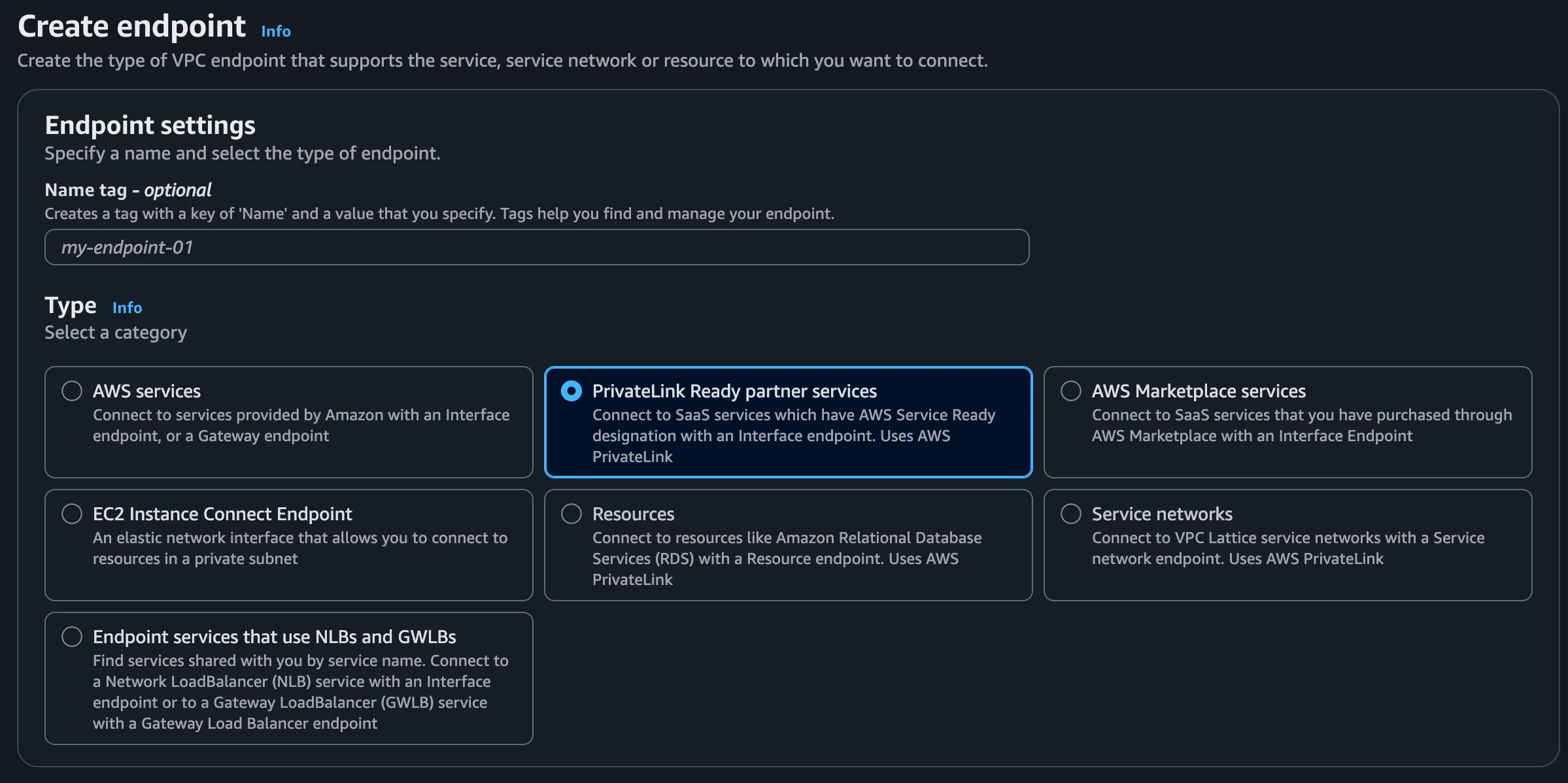This screenshot has height=783, width=1568.
Task: Select EC2 Instance Connect Endpoint radio button
Action: 72,514
